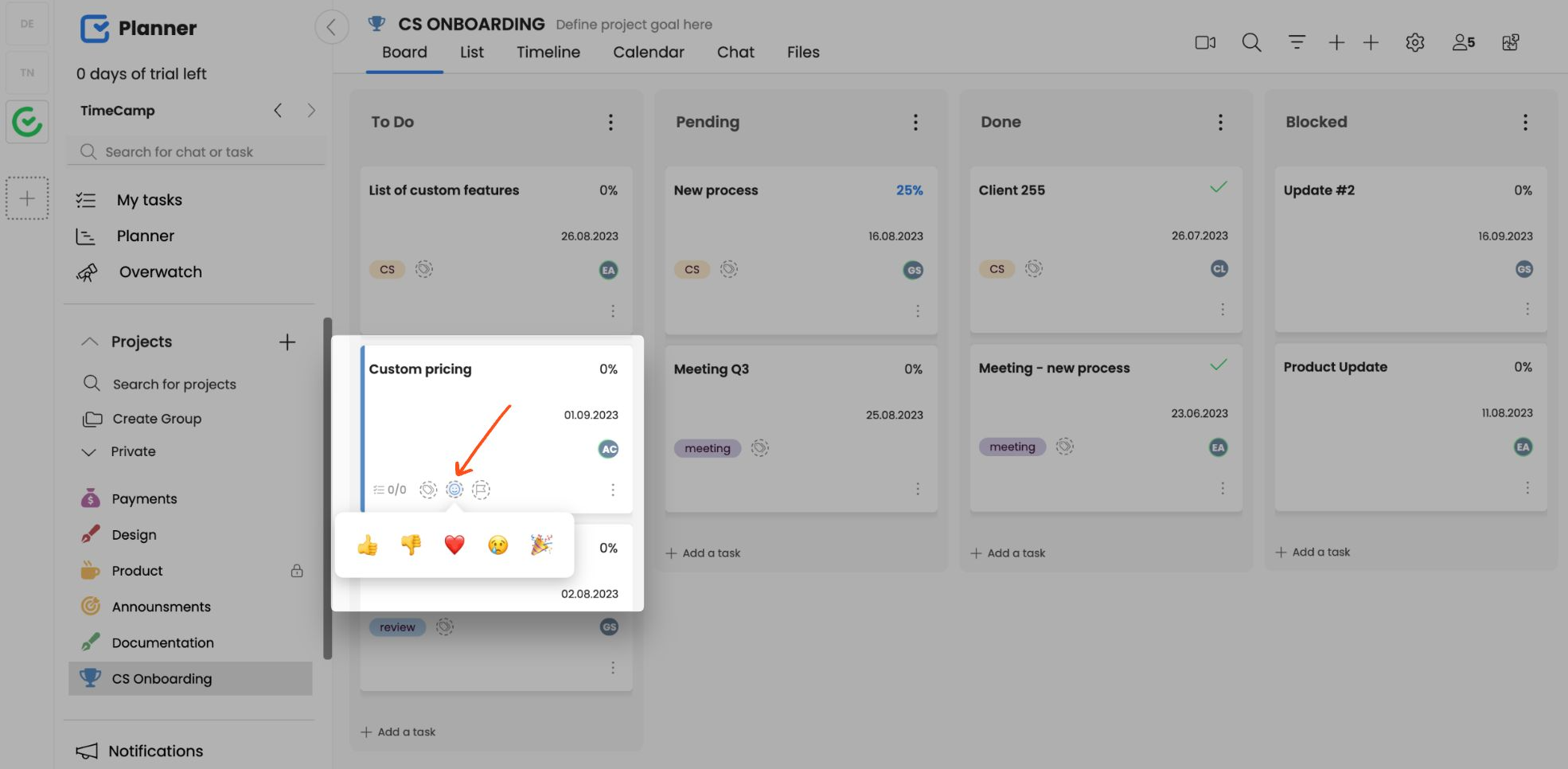This screenshot has width=1568, height=769.
Task: Toggle green checkmark on Client 255 task
Action: pos(1218,188)
